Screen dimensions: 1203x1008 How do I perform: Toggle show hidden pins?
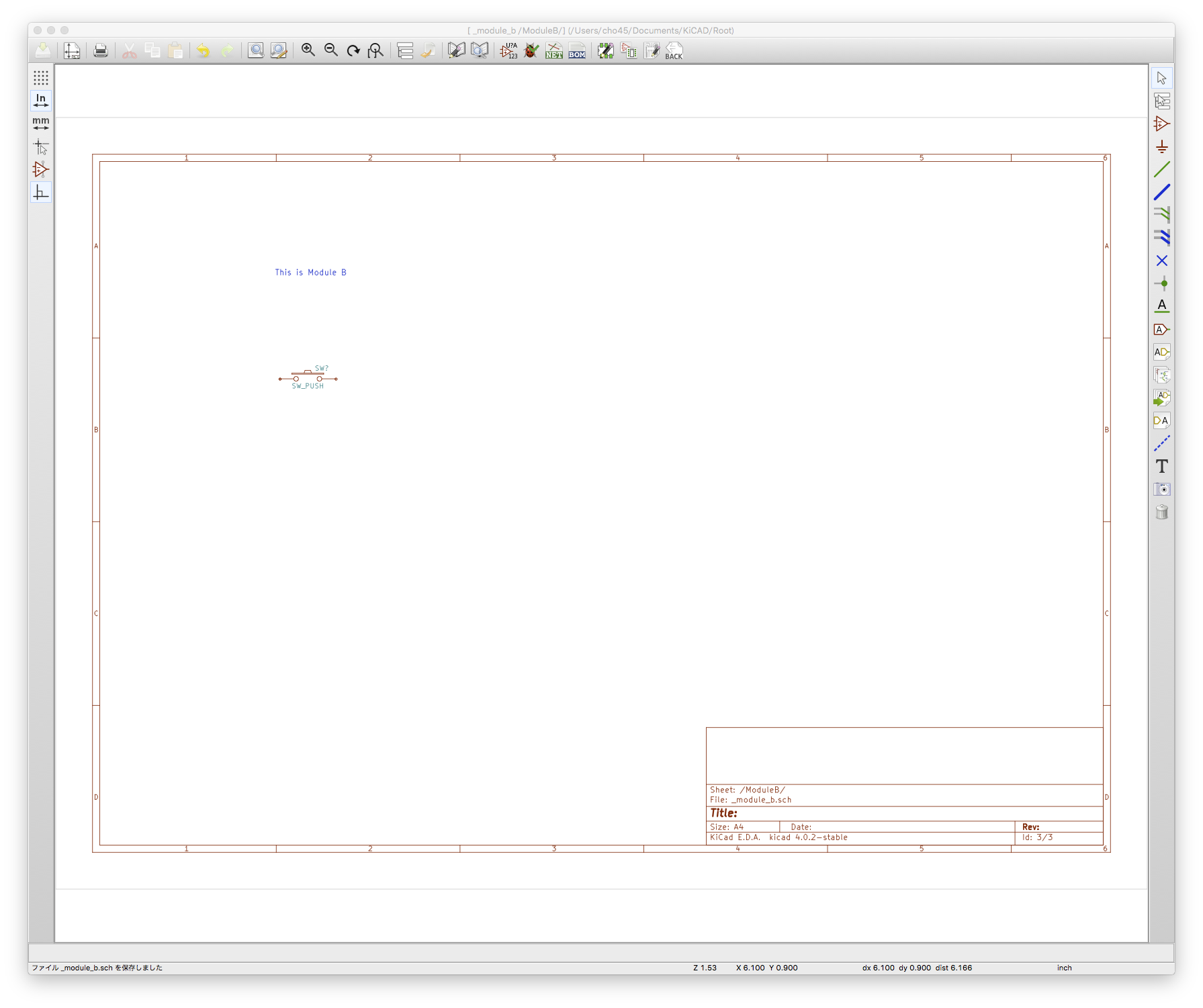click(41, 169)
